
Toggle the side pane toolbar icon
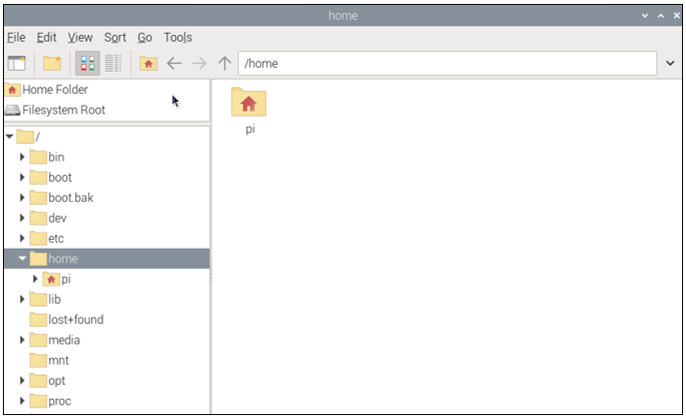pos(17,63)
